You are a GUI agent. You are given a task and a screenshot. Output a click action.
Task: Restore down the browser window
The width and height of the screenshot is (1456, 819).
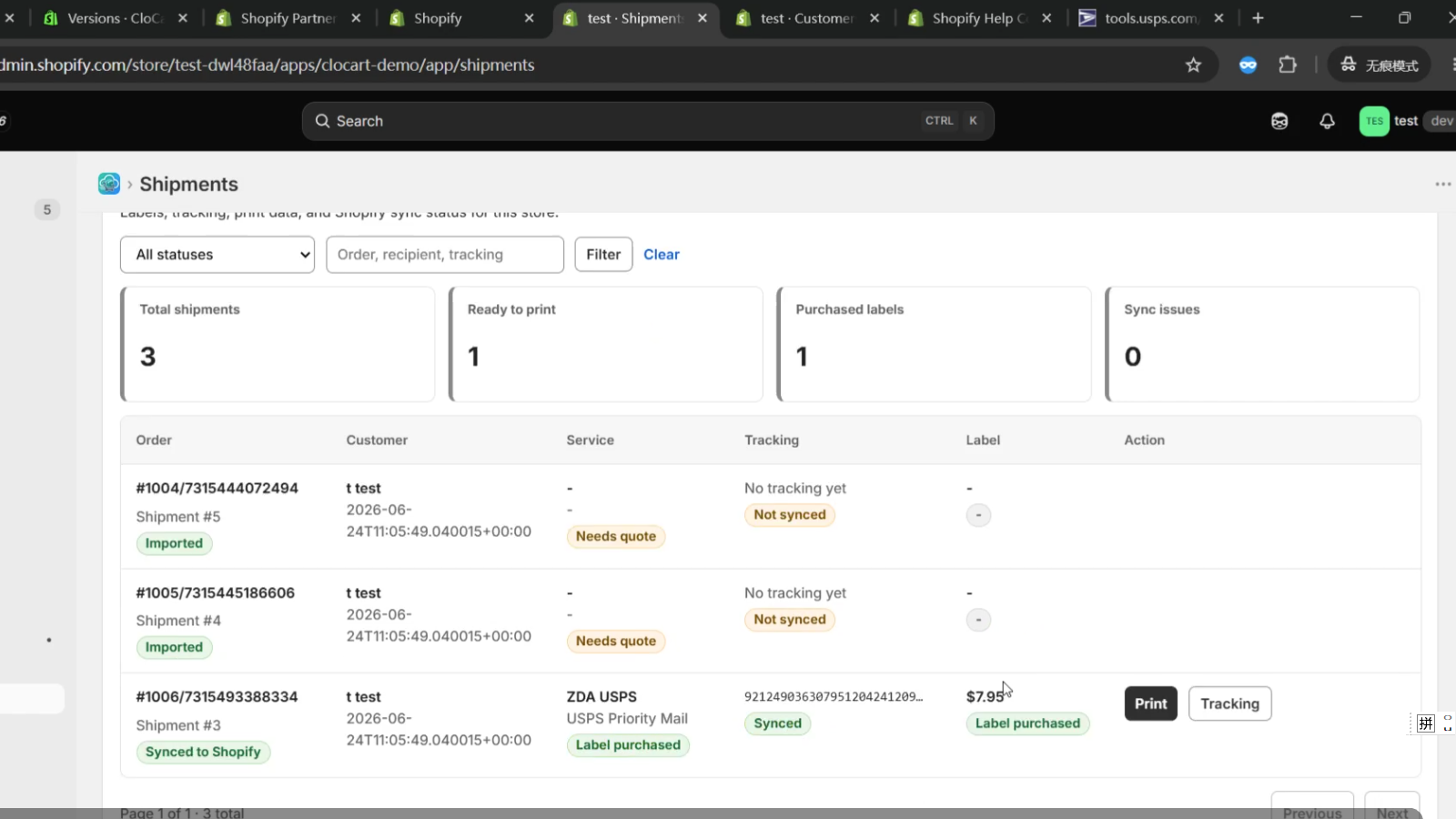tap(1405, 18)
